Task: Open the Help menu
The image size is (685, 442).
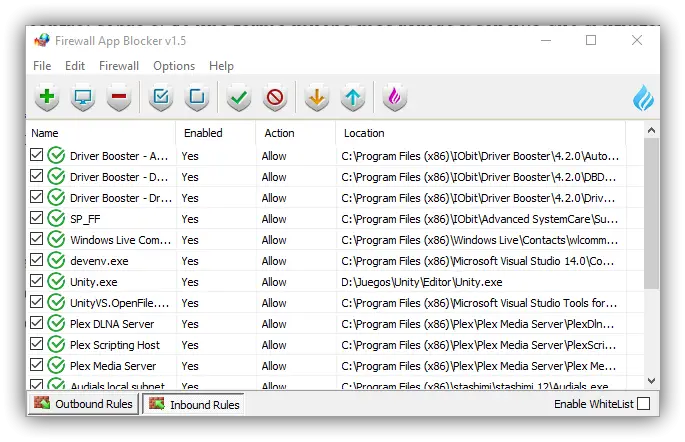Action: (221, 66)
